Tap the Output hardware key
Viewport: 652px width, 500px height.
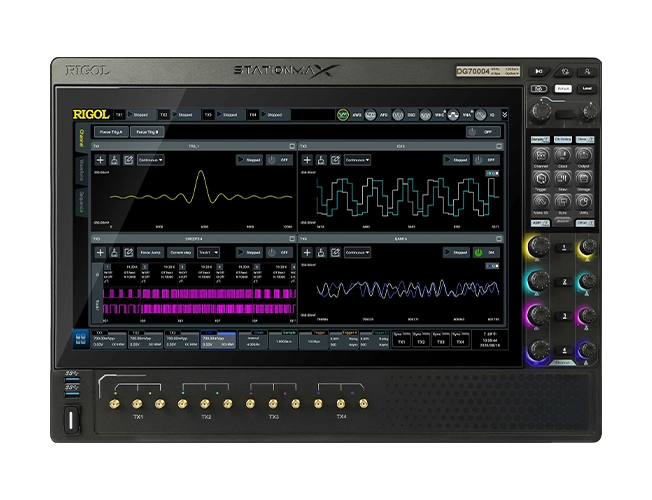[x=583, y=156]
